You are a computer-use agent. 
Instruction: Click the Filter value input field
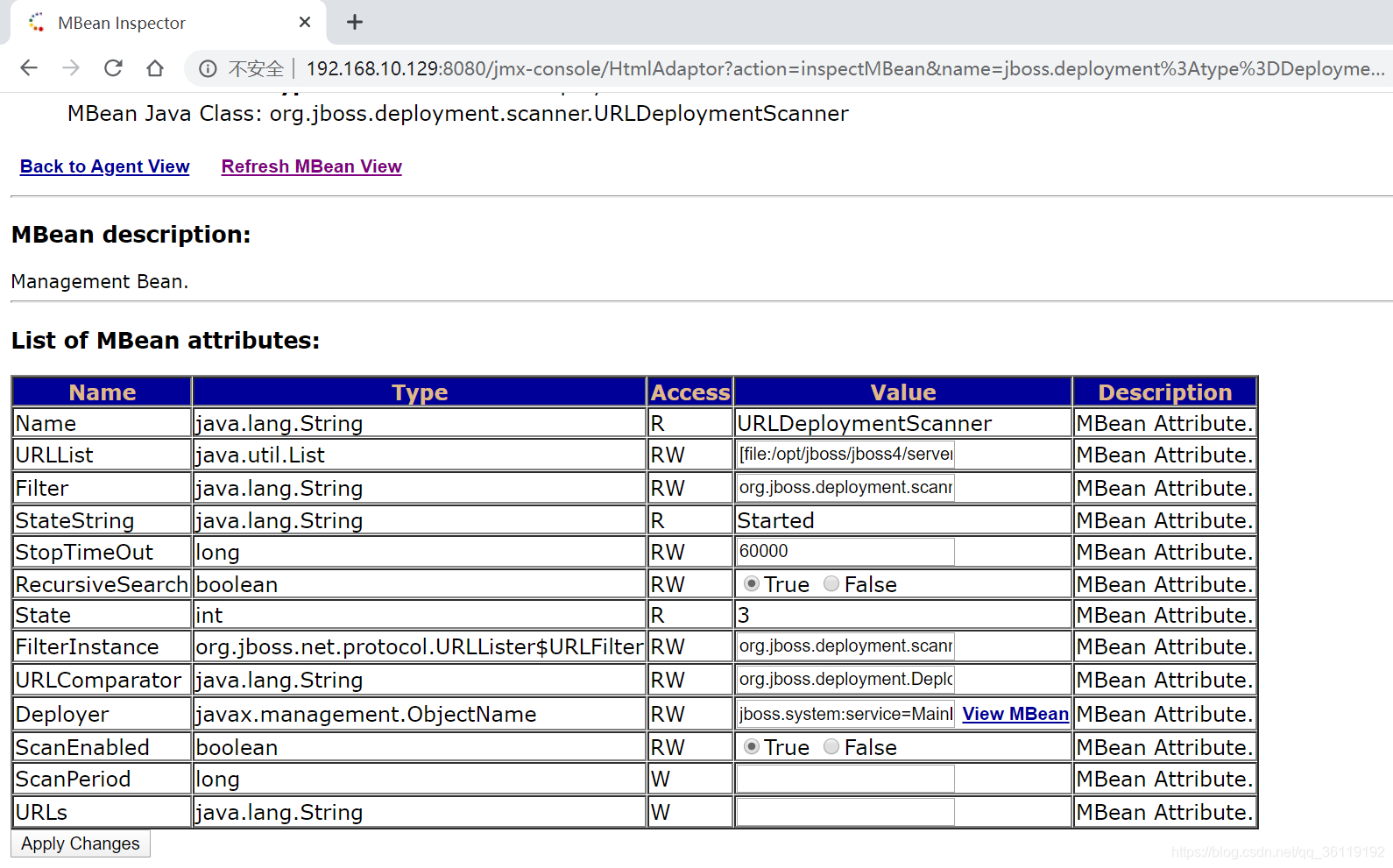(845, 488)
